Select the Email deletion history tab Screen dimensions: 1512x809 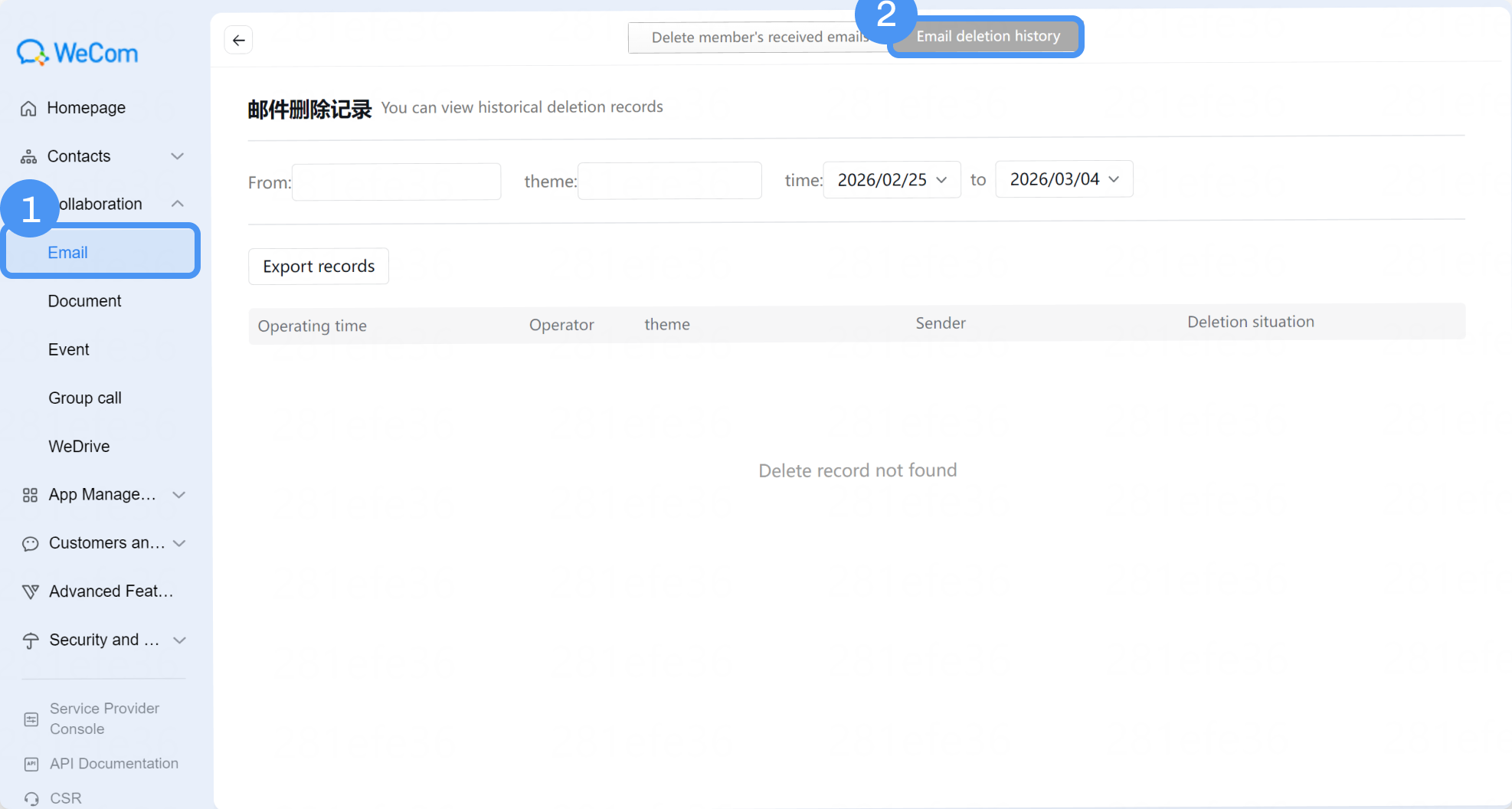click(x=988, y=37)
